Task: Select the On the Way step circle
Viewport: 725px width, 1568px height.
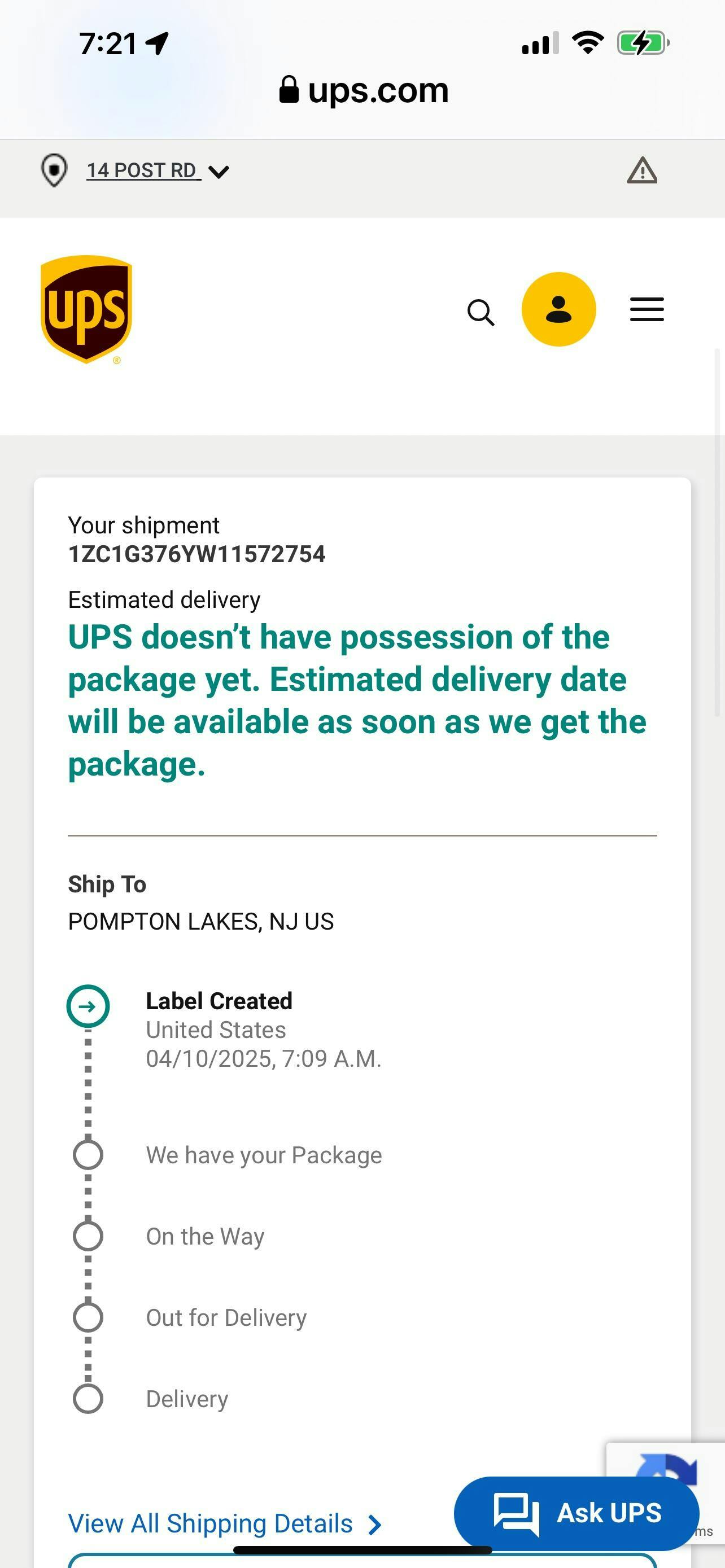Action: click(88, 1236)
